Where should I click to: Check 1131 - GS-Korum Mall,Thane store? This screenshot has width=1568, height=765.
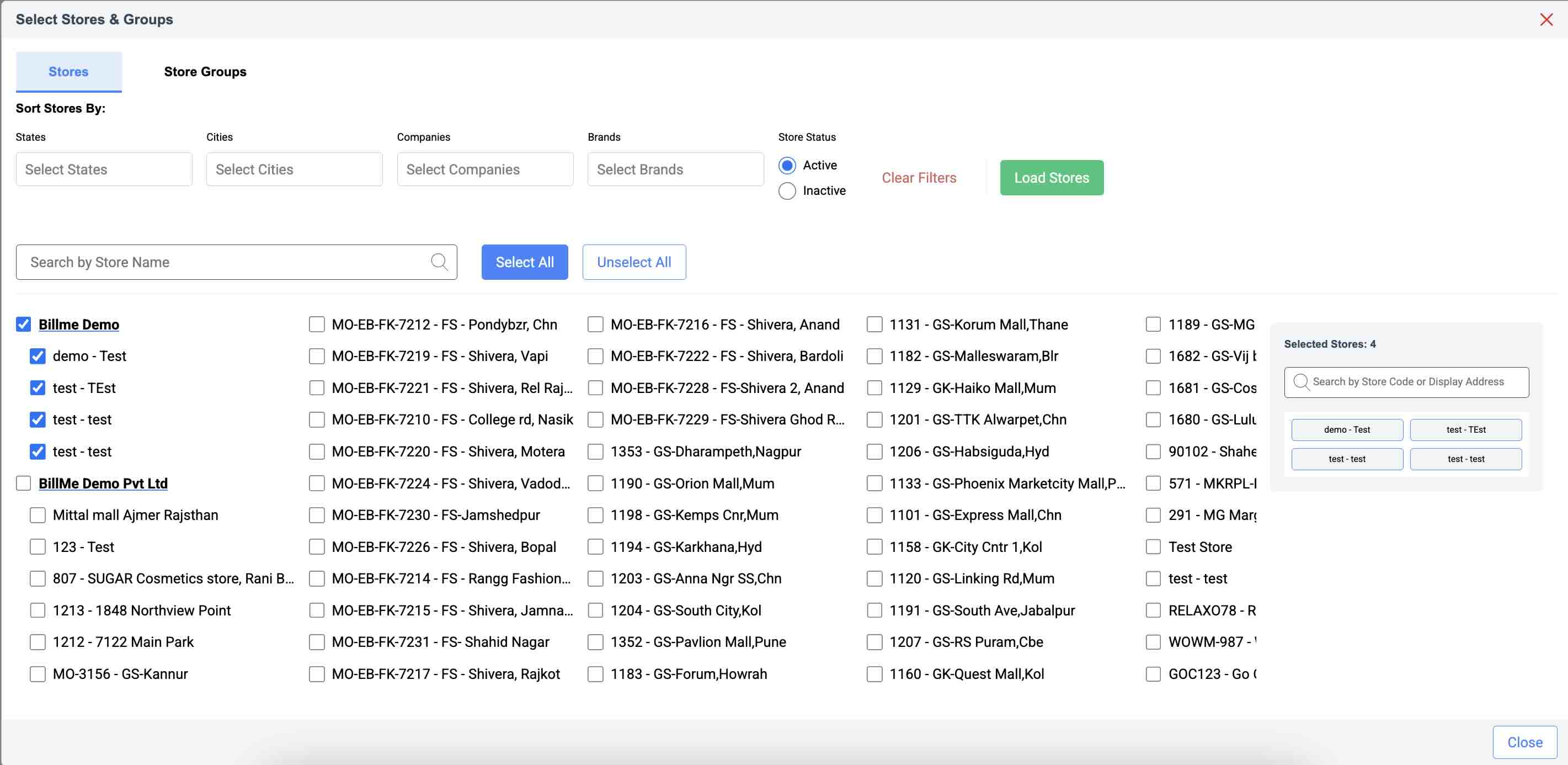(x=874, y=325)
